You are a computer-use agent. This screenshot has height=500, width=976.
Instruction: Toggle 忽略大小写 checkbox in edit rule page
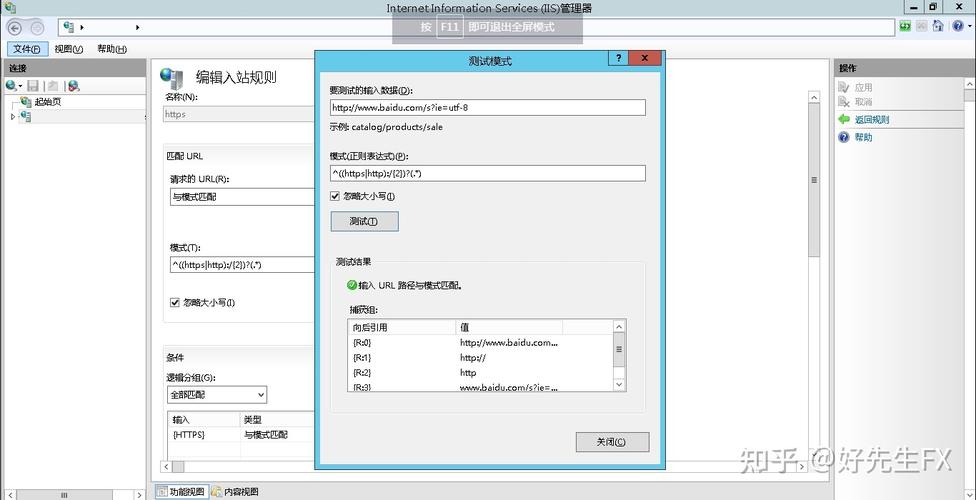(174, 303)
